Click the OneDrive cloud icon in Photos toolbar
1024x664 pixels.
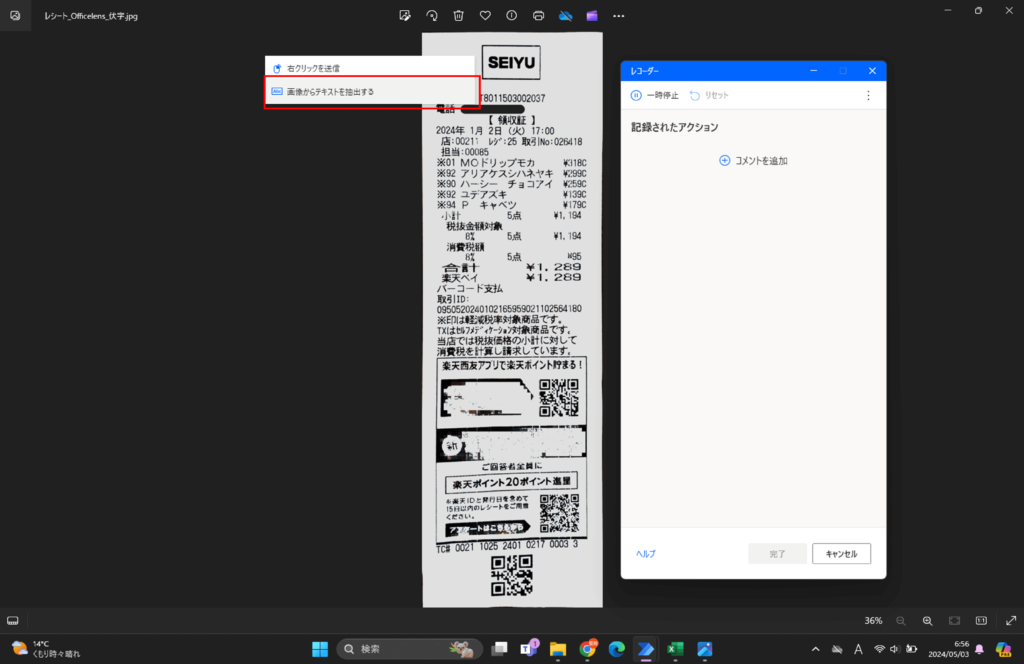click(x=566, y=16)
